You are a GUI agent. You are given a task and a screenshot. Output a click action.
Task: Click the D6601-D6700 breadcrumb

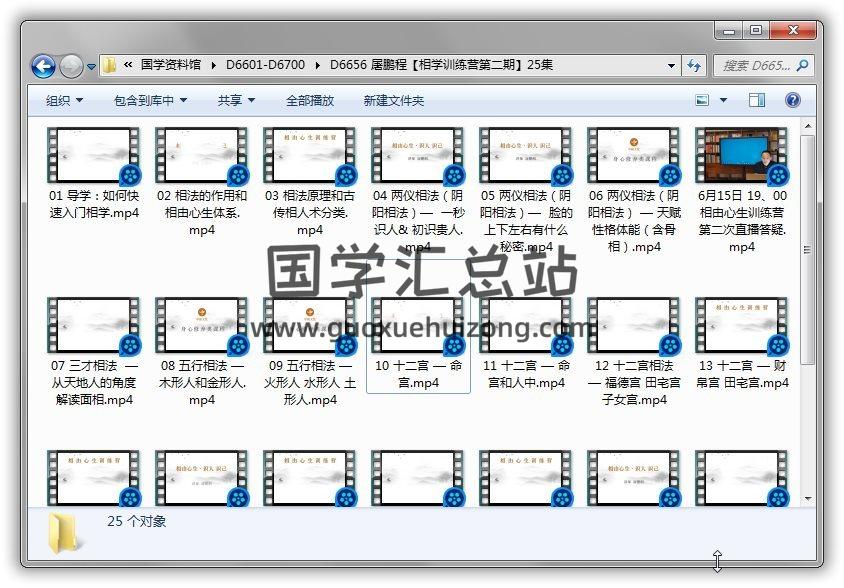(x=265, y=65)
